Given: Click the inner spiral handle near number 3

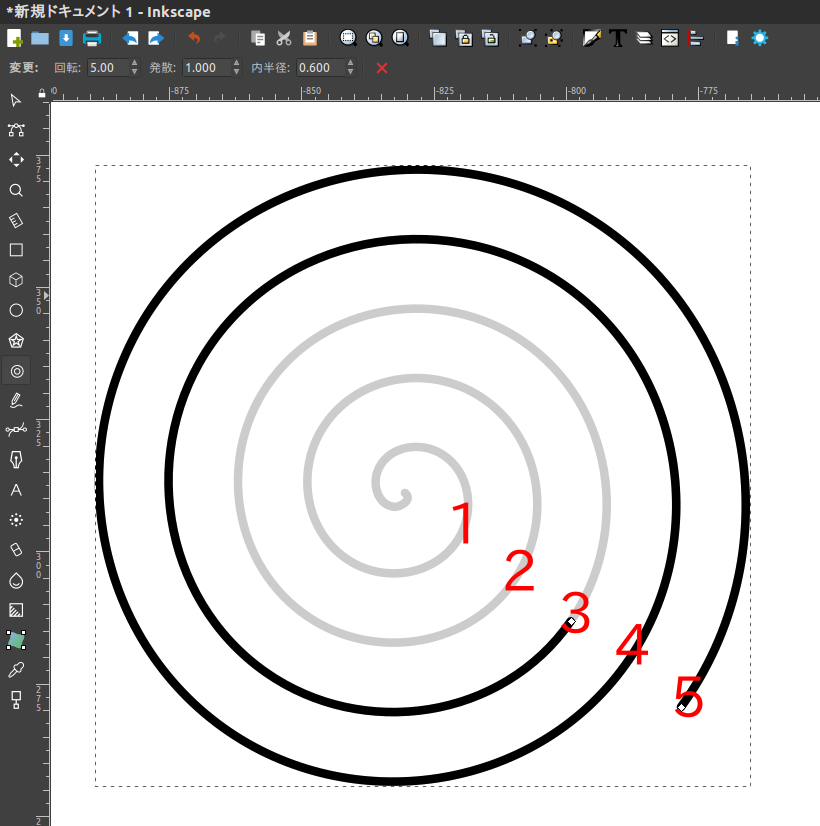Looking at the screenshot, I should coord(571,622).
